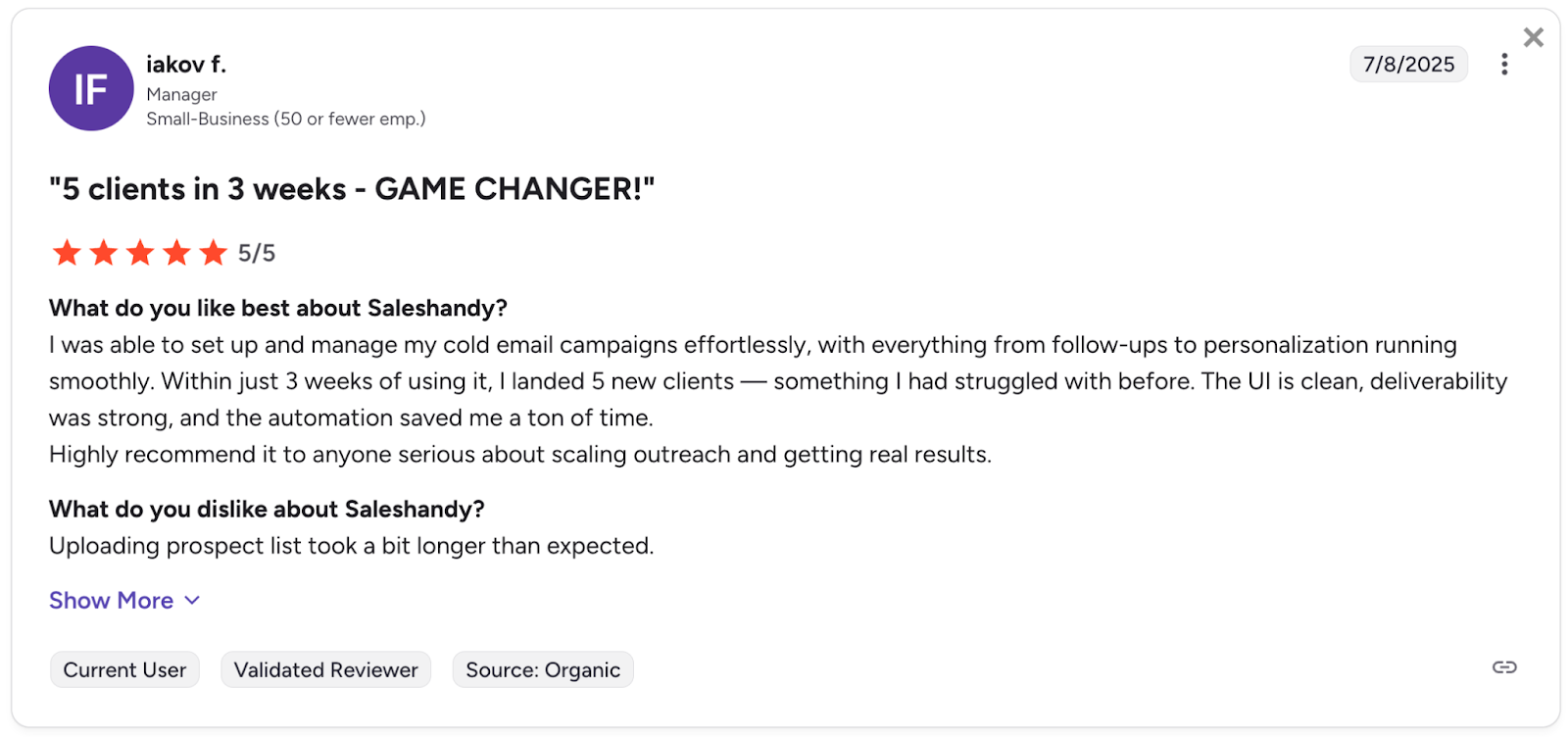
Task: Expand review using chevron beside Show More
Action: click(192, 601)
